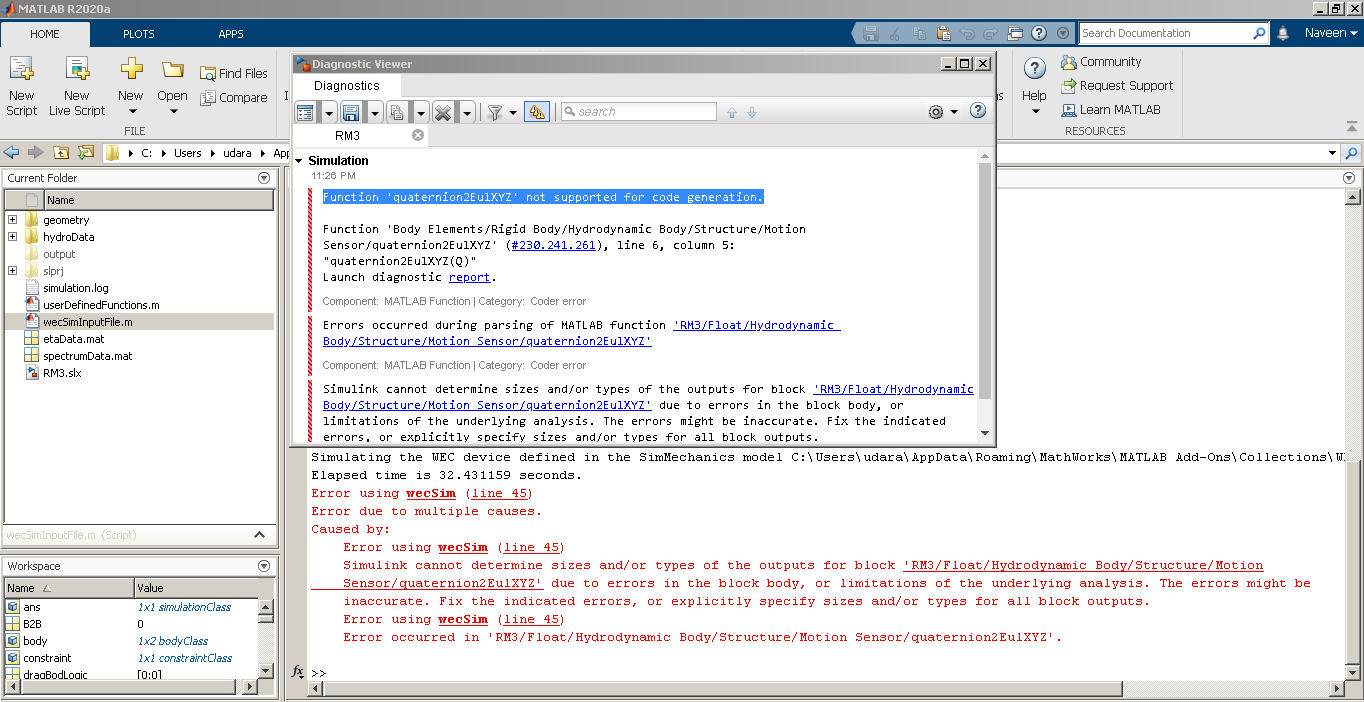Click the clear diagnostics X icon
The height and width of the screenshot is (702, 1364).
coord(443,112)
